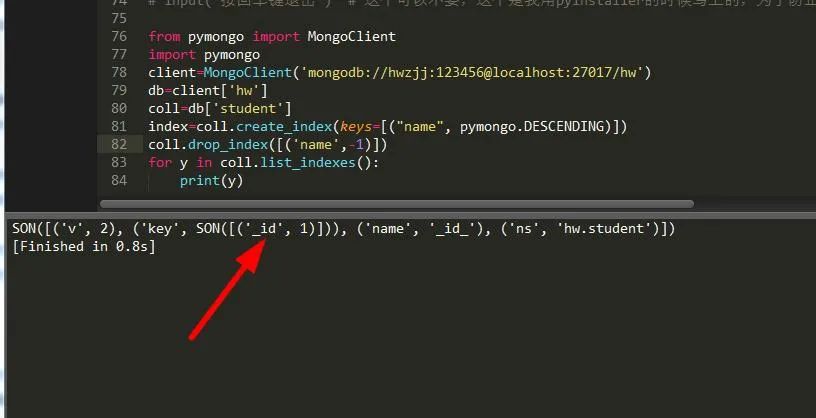The width and height of the screenshot is (816, 418).
Task: Click the create_index method call
Action: (x=284, y=126)
